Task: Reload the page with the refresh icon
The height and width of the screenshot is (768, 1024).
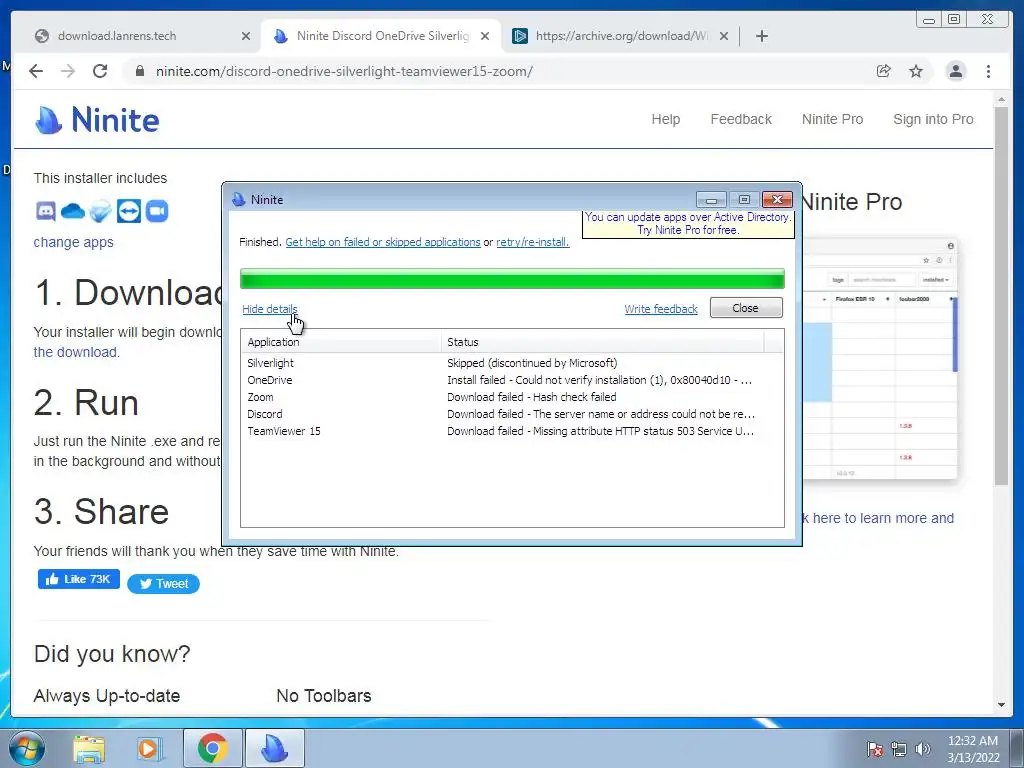Action: [100, 71]
